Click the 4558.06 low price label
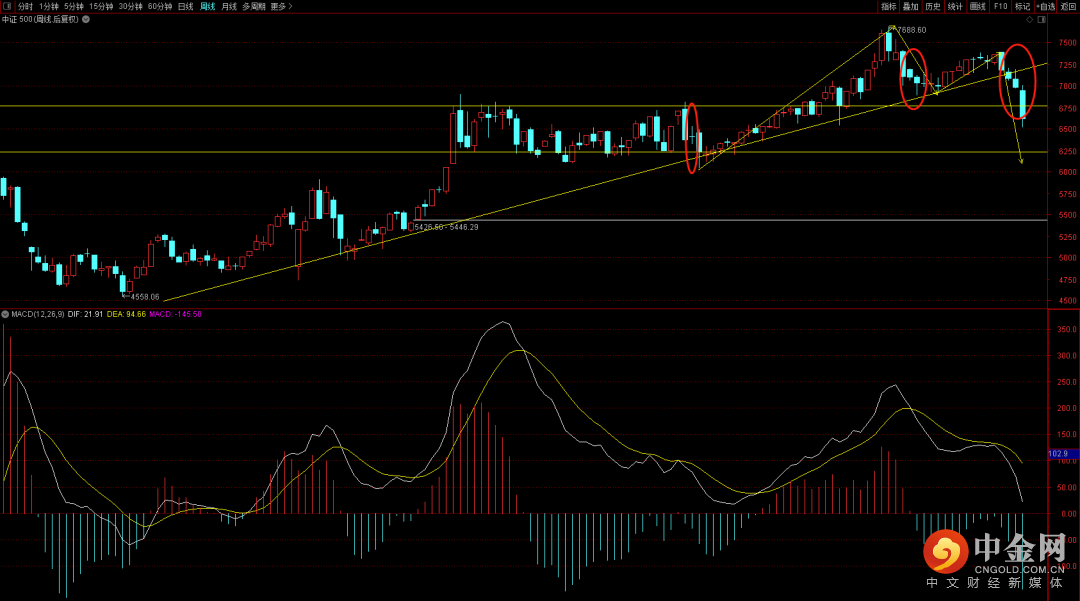Viewport: 1080px width, 601px height. (145, 297)
